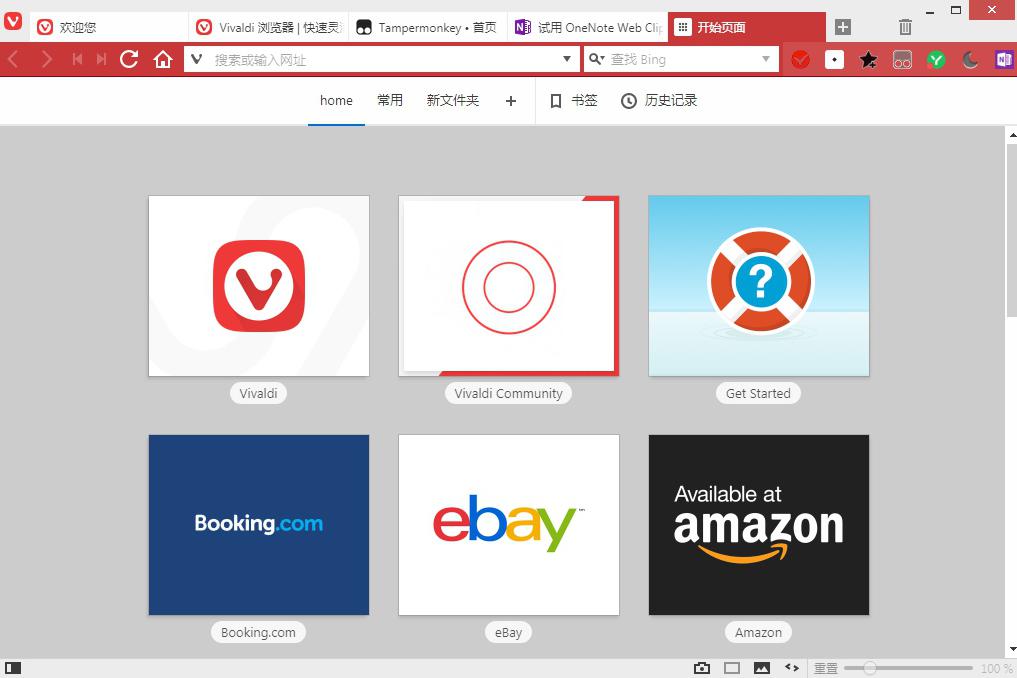This screenshot has height=678, width=1017.
Task: Switch to the 欢迎您 tab
Action: pyautogui.click(x=109, y=27)
